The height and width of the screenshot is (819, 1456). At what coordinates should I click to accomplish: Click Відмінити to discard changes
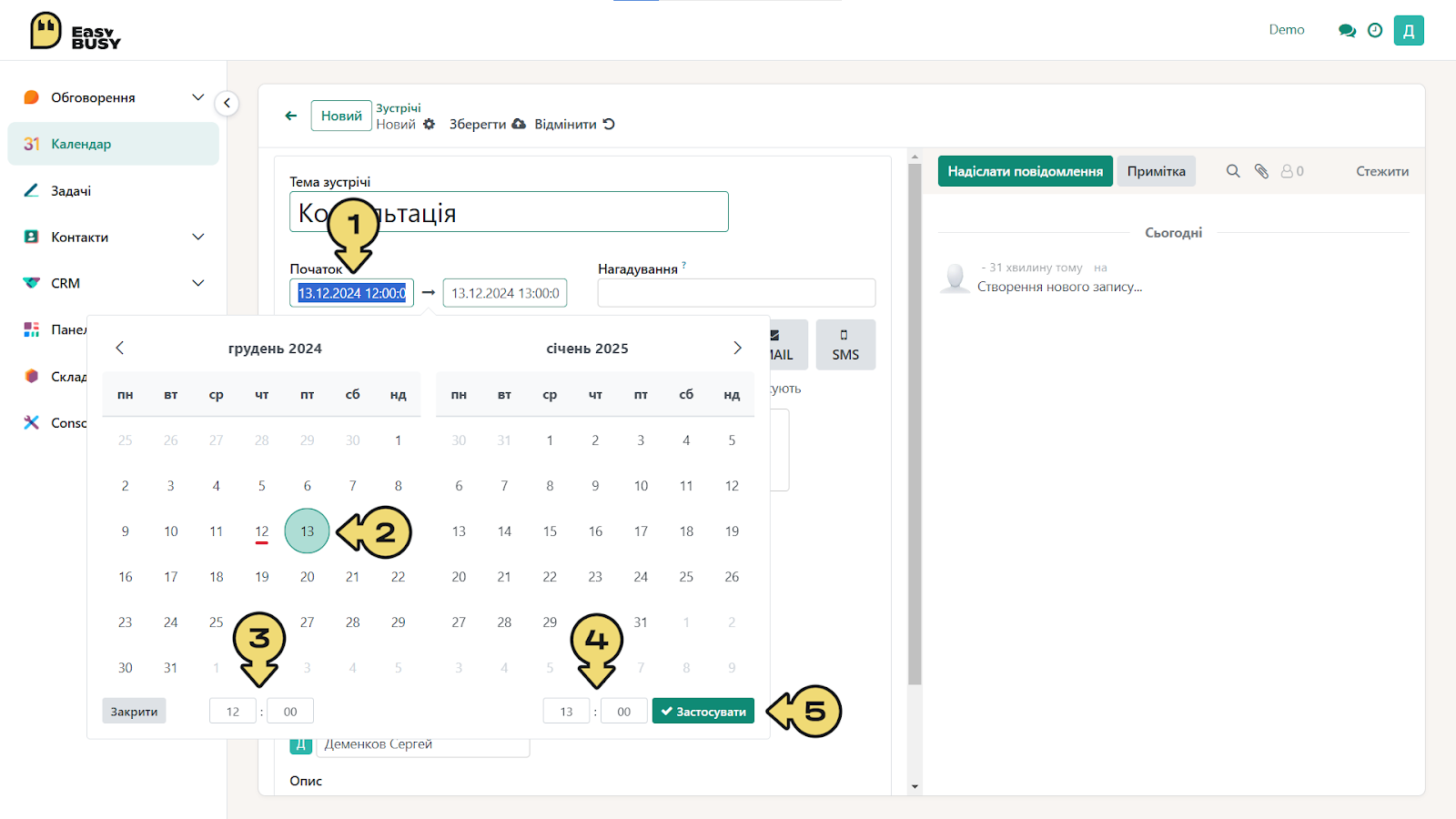[574, 125]
